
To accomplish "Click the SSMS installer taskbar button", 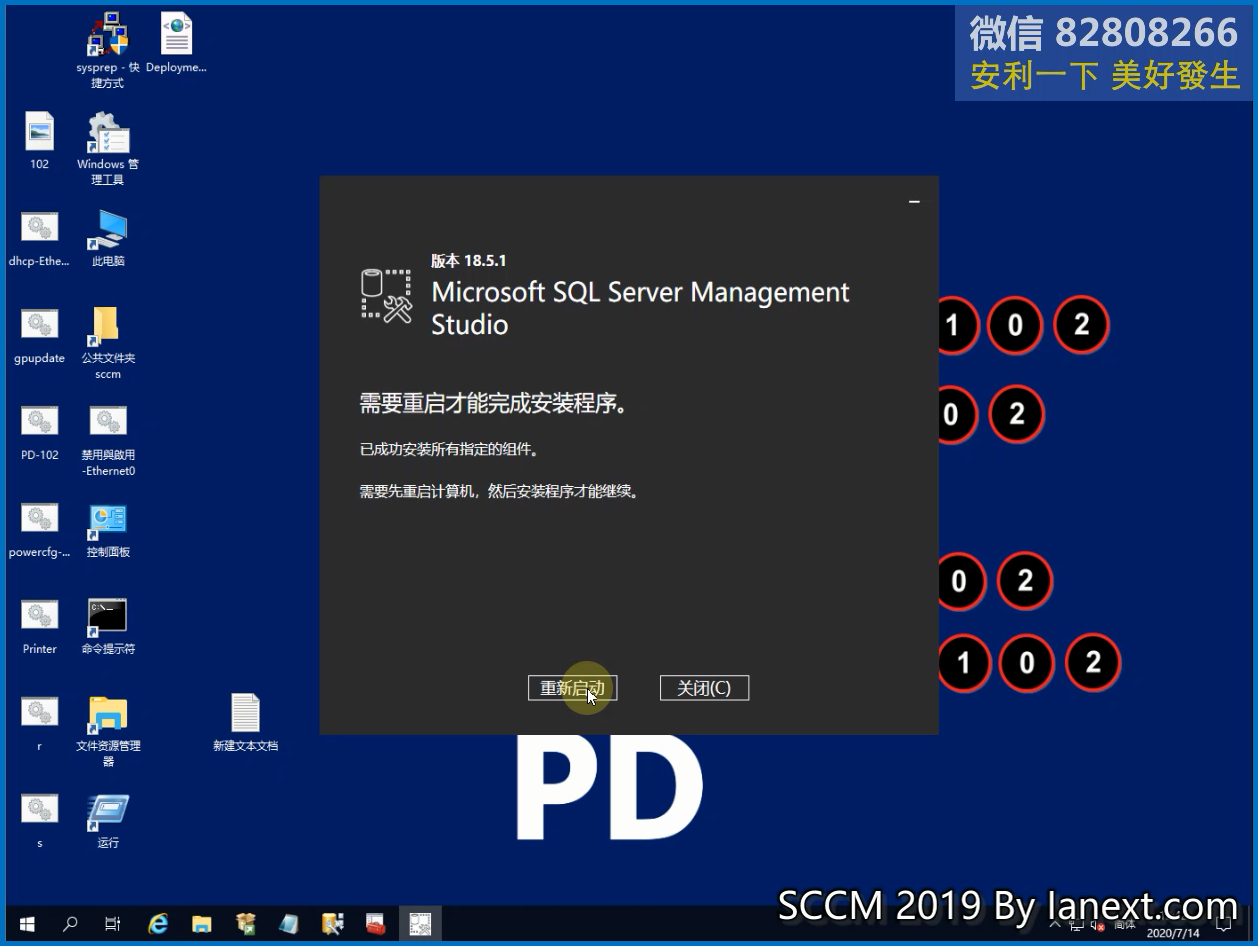I will coord(420,924).
